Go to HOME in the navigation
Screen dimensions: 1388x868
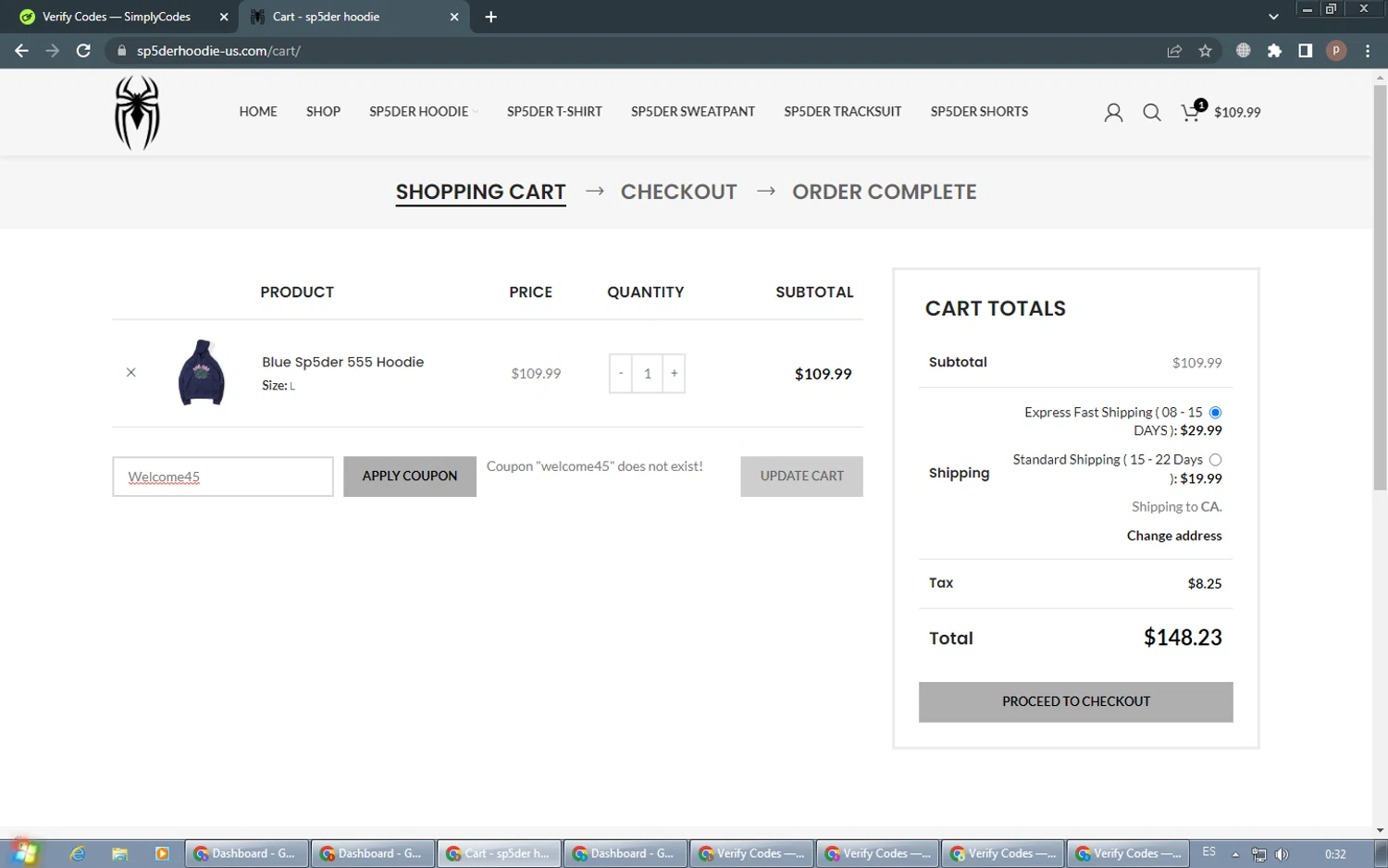click(x=258, y=111)
